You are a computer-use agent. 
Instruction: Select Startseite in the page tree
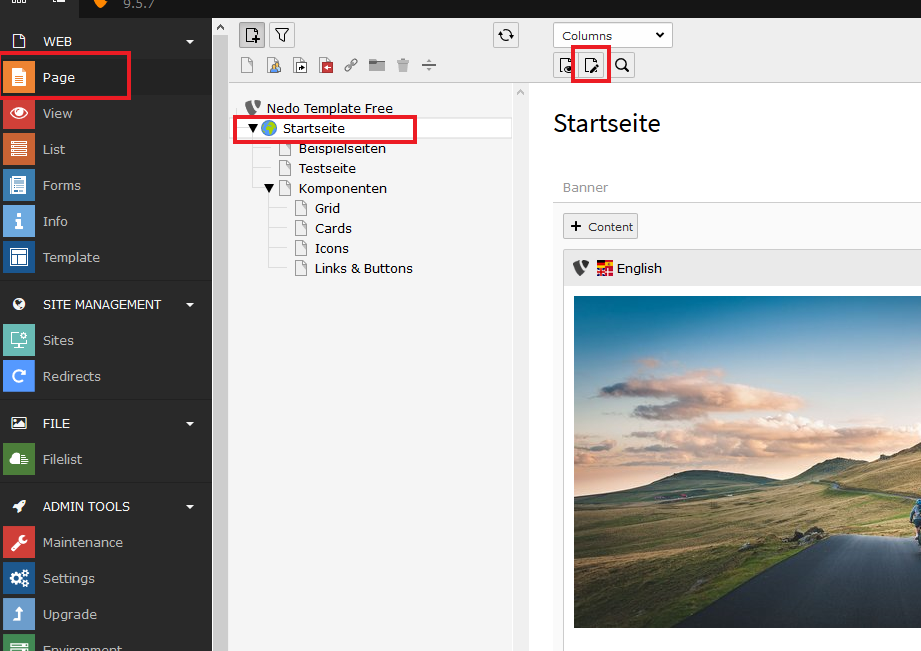click(314, 128)
